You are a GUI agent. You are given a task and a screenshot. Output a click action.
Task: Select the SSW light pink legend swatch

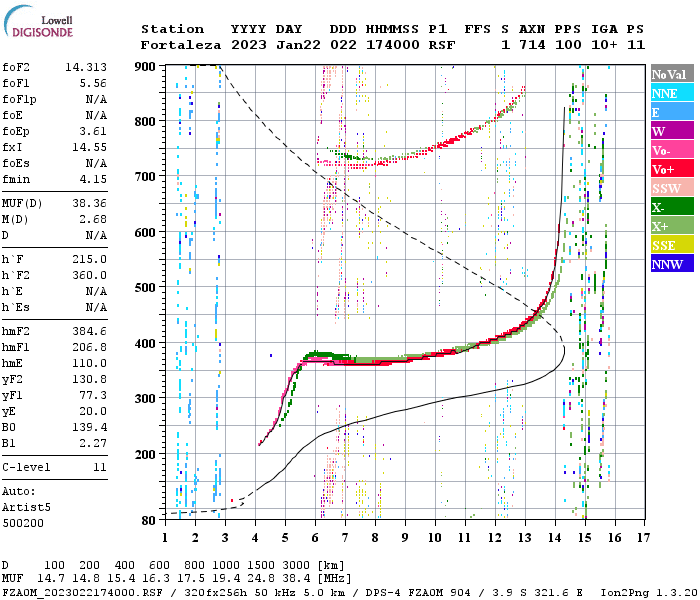pos(672,188)
